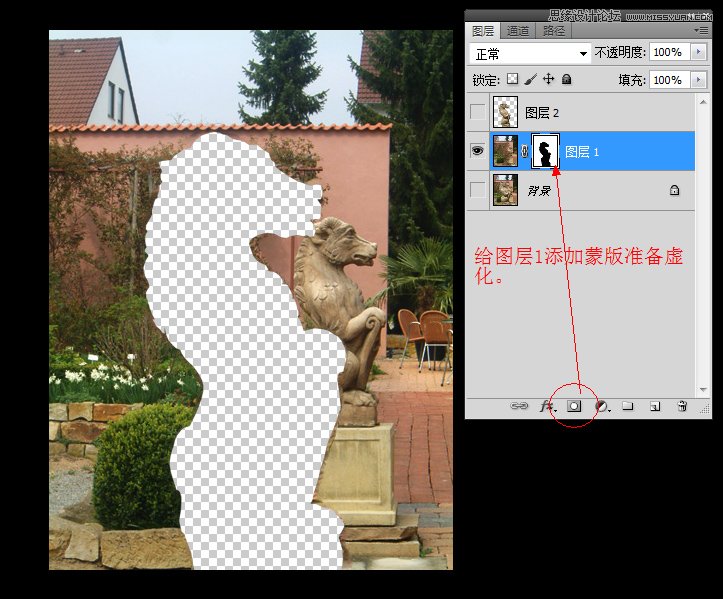
Task: Switch to the 图层 tab
Action: click(x=483, y=31)
